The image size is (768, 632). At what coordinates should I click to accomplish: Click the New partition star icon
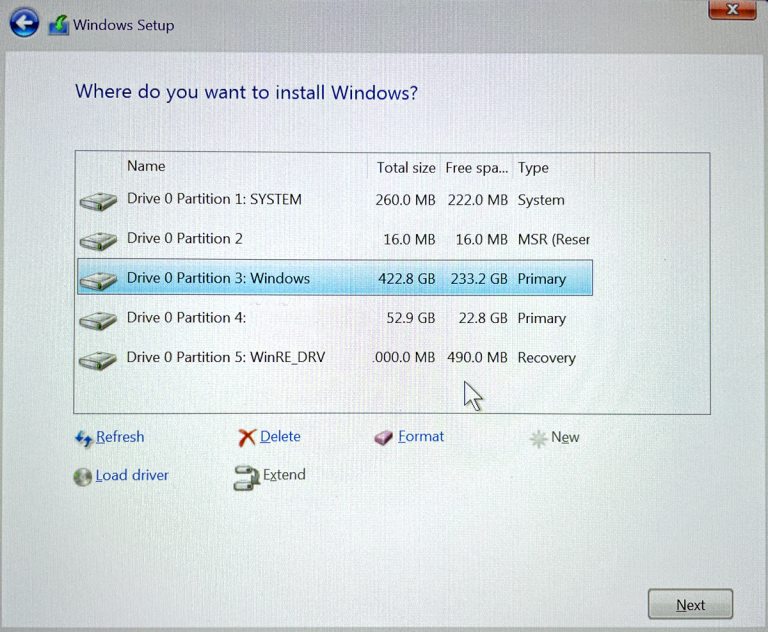click(538, 438)
